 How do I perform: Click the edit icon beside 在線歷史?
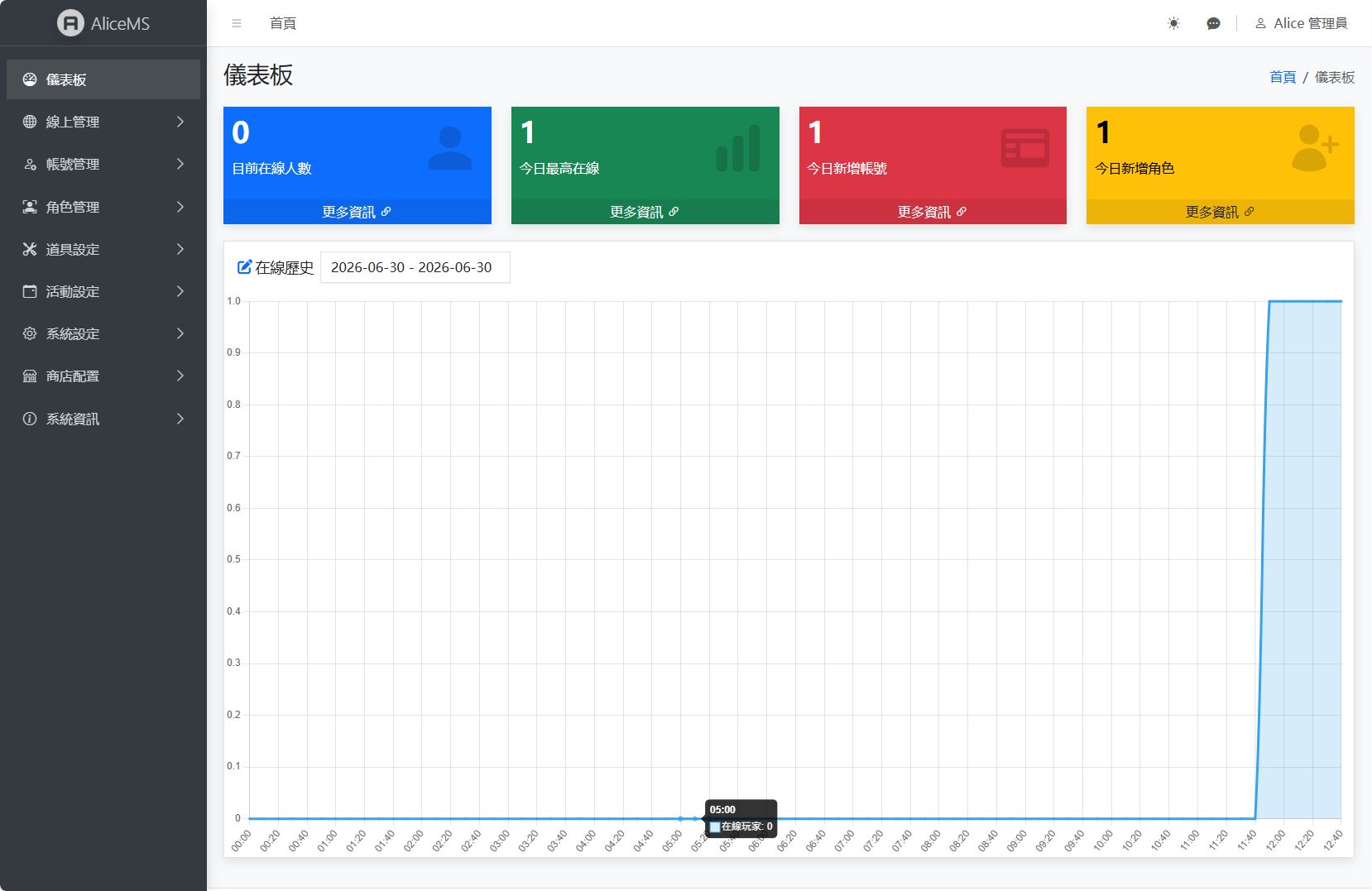(x=244, y=267)
